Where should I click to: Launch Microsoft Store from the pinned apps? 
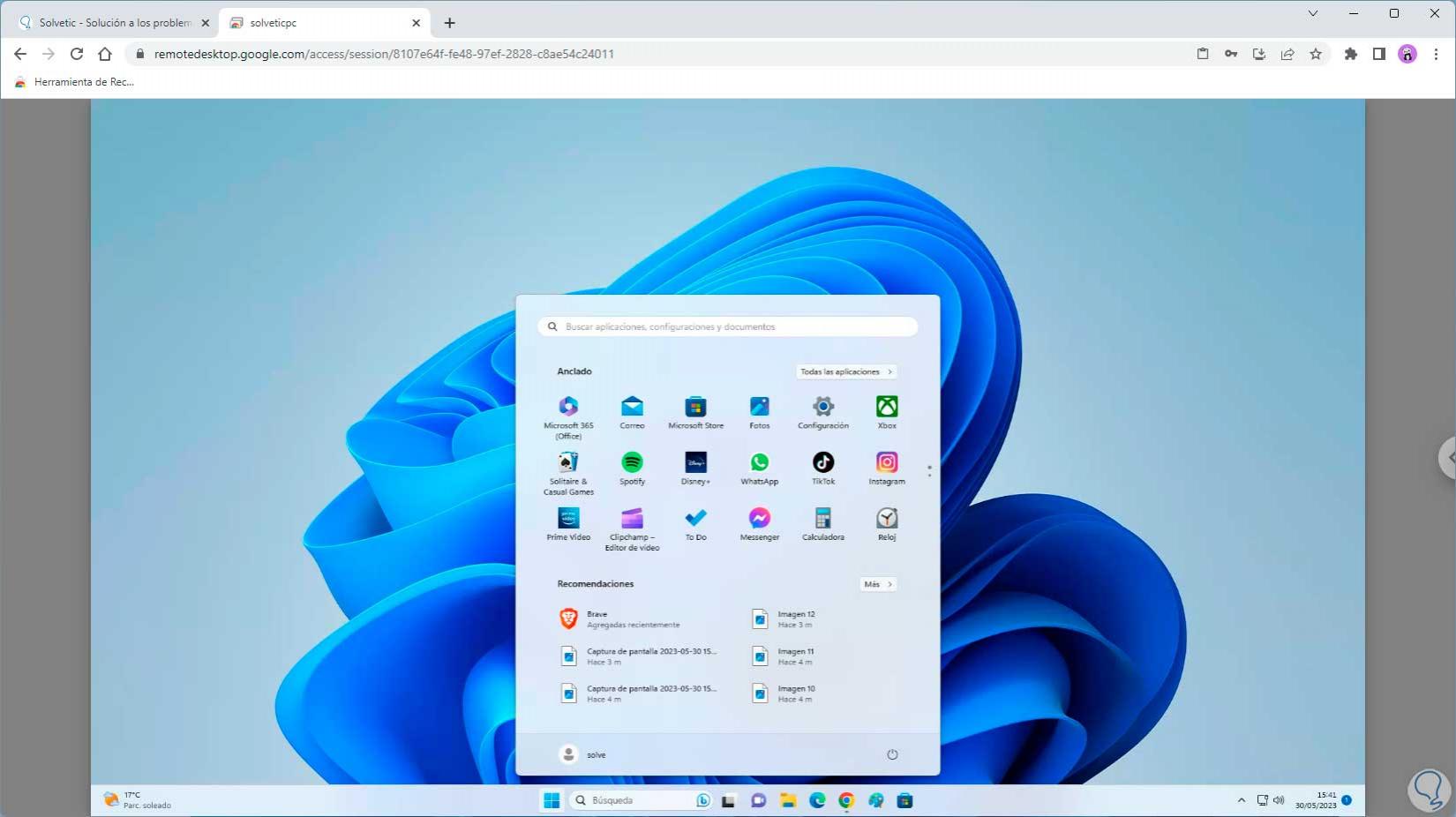tap(695, 412)
